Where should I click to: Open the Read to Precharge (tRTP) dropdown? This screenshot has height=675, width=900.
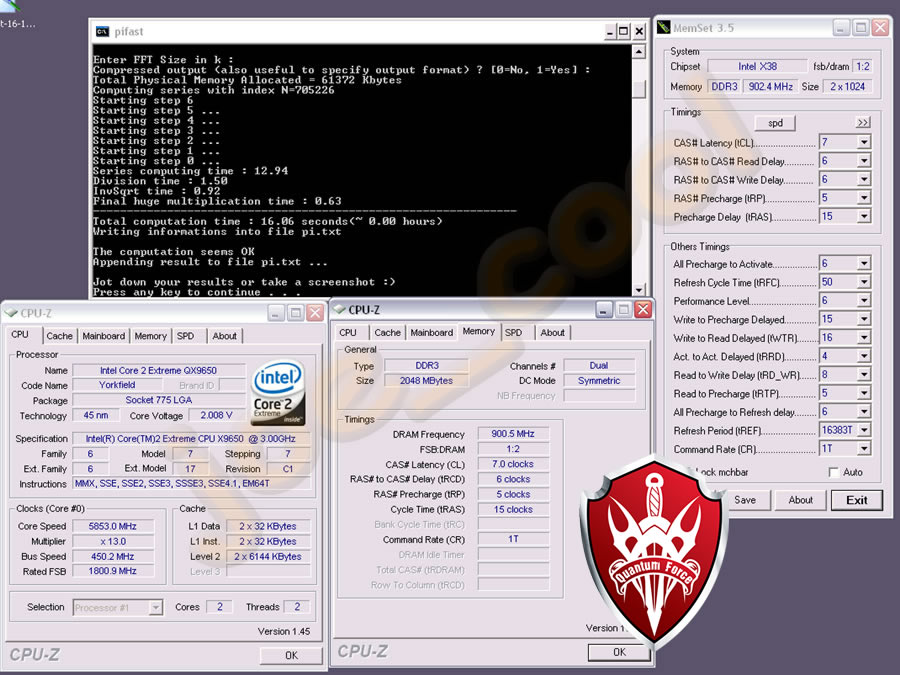(864, 393)
